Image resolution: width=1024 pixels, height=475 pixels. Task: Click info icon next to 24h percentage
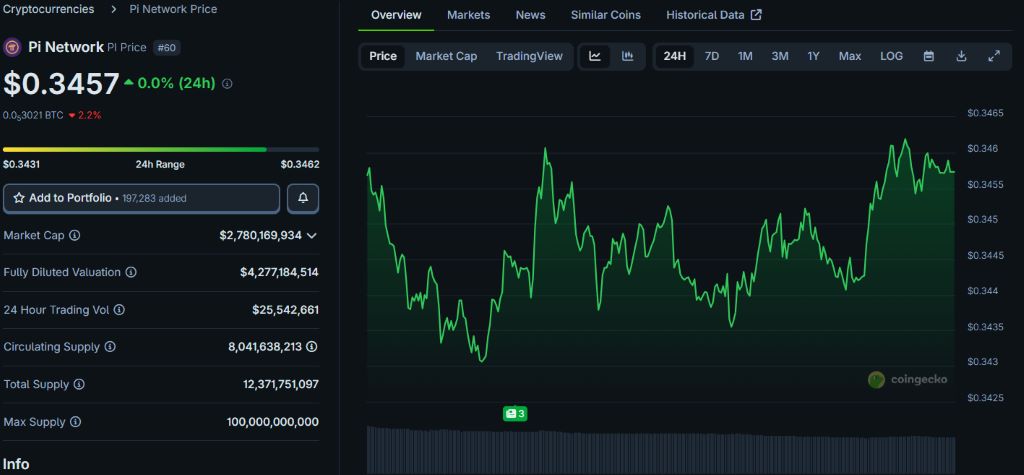tap(227, 84)
